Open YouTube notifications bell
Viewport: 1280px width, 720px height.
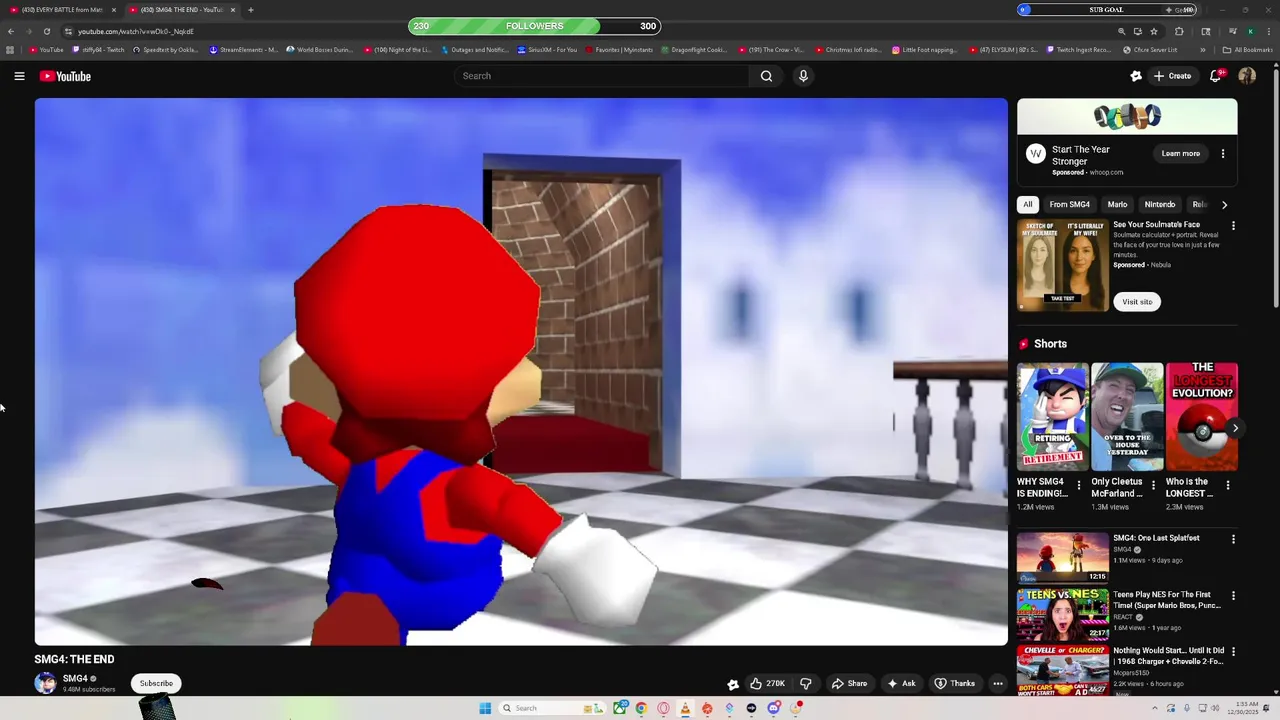pos(1215,76)
